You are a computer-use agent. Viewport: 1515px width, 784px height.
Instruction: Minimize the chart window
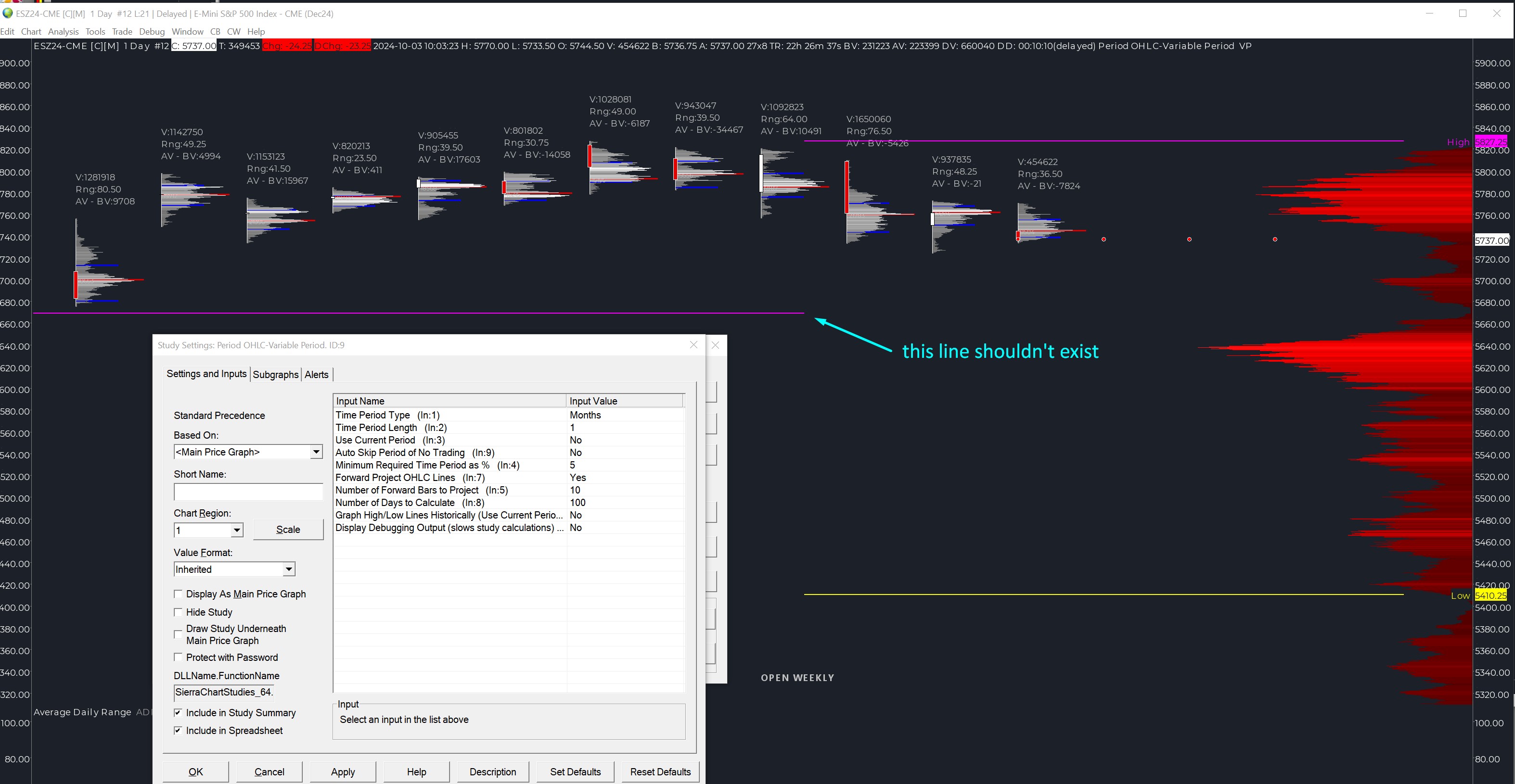pyautogui.click(x=1430, y=13)
